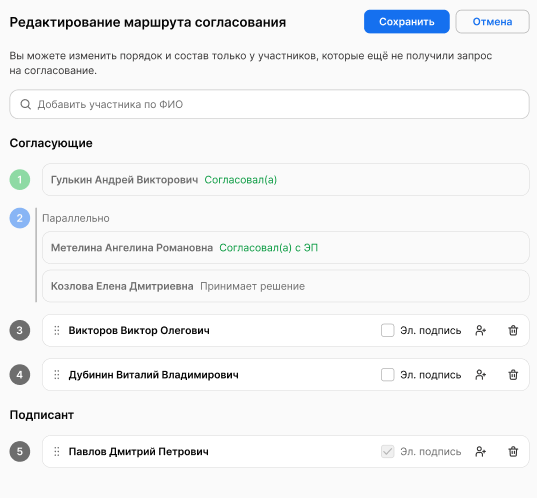
Task: Select Метелина Ангелина Романовна row
Action: [286, 248]
